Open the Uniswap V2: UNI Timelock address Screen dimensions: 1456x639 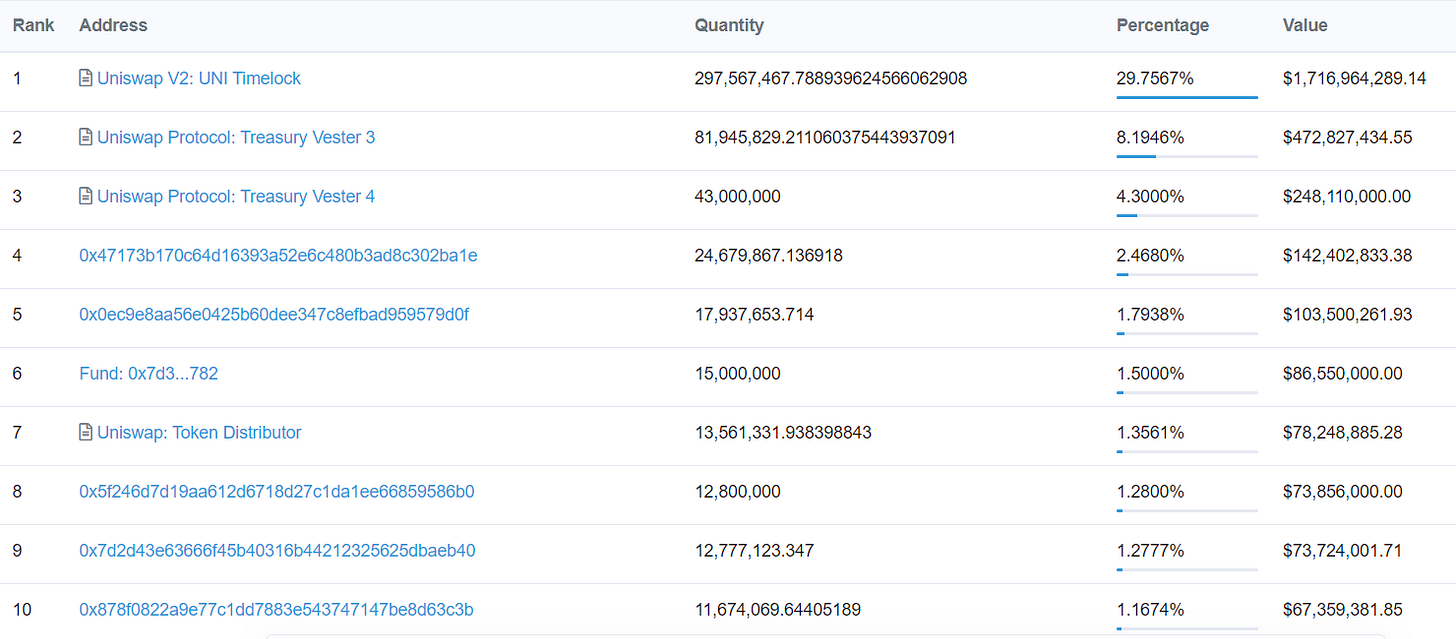click(x=199, y=78)
